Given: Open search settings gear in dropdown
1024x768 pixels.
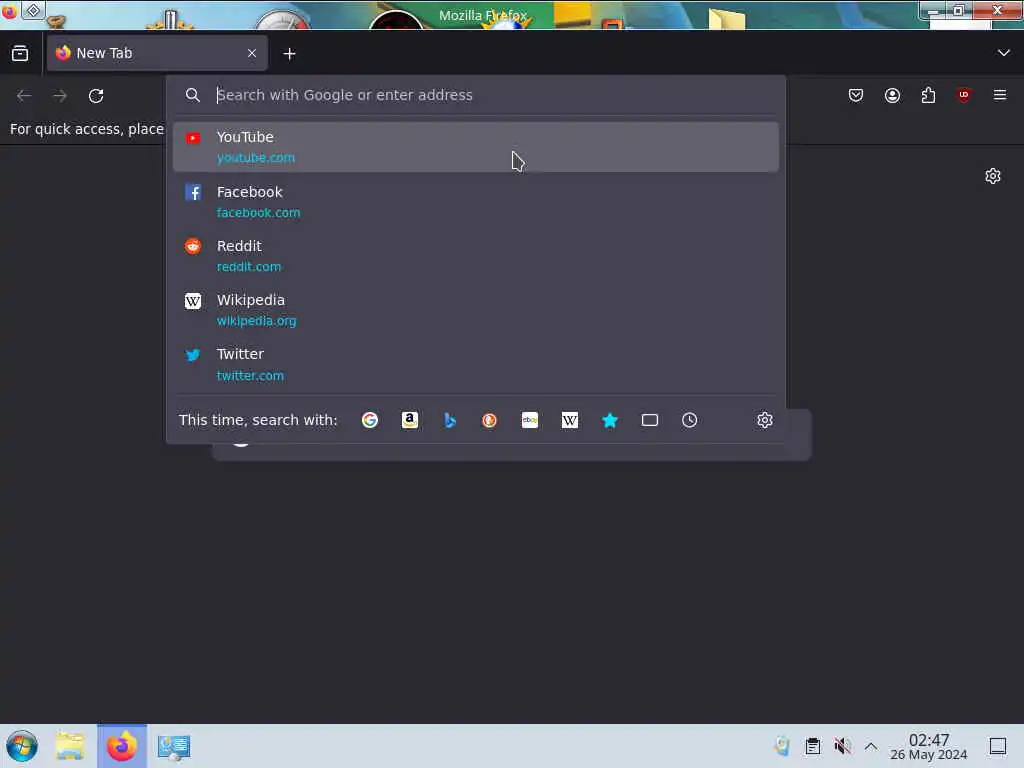Looking at the screenshot, I should [765, 420].
